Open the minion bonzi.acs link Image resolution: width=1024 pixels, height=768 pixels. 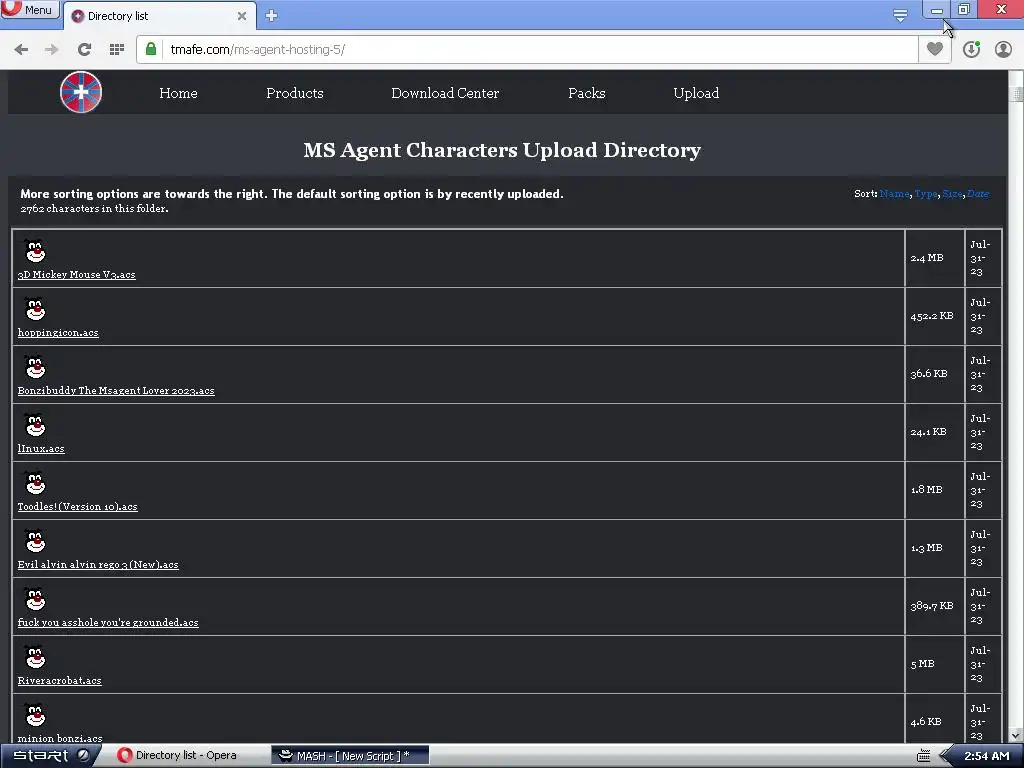pos(60,739)
